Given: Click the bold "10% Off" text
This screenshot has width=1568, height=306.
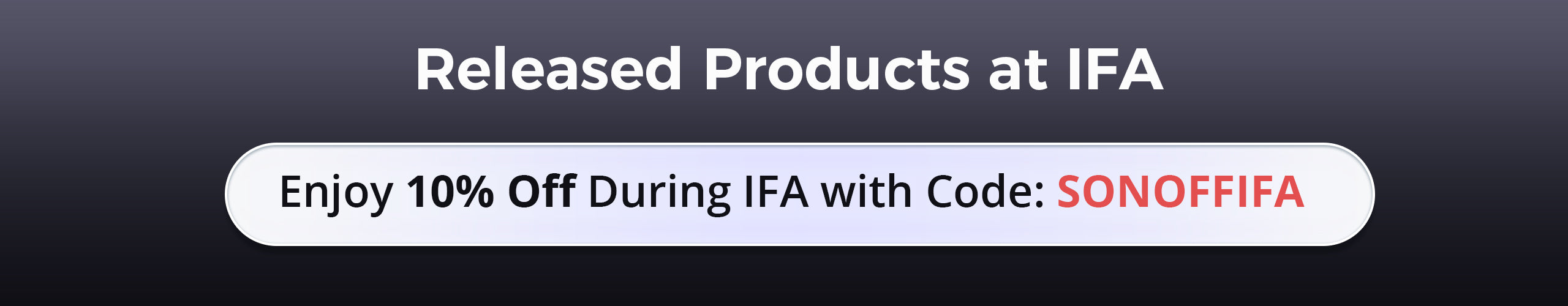Looking at the screenshot, I should pyautogui.click(x=491, y=192).
